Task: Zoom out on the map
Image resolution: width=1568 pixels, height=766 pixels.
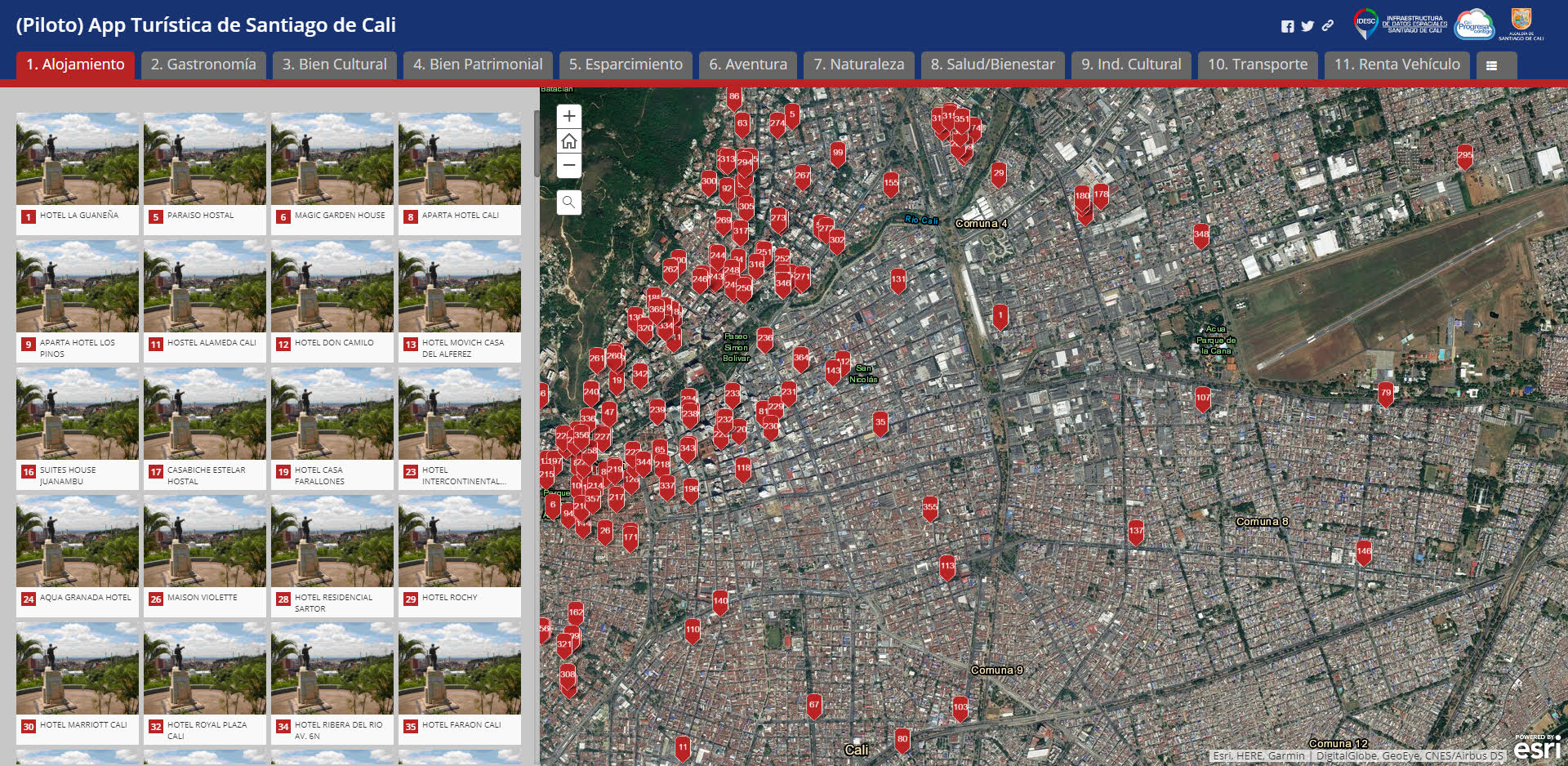Action: (x=569, y=166)
